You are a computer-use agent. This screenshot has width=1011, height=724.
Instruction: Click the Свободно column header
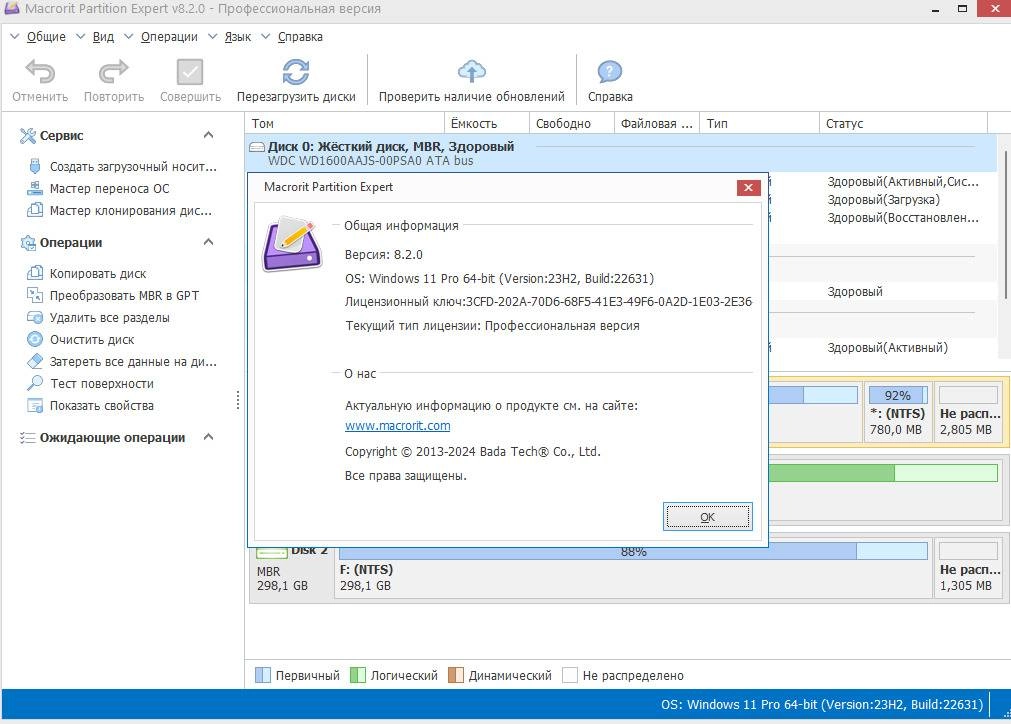pos(571,123)
